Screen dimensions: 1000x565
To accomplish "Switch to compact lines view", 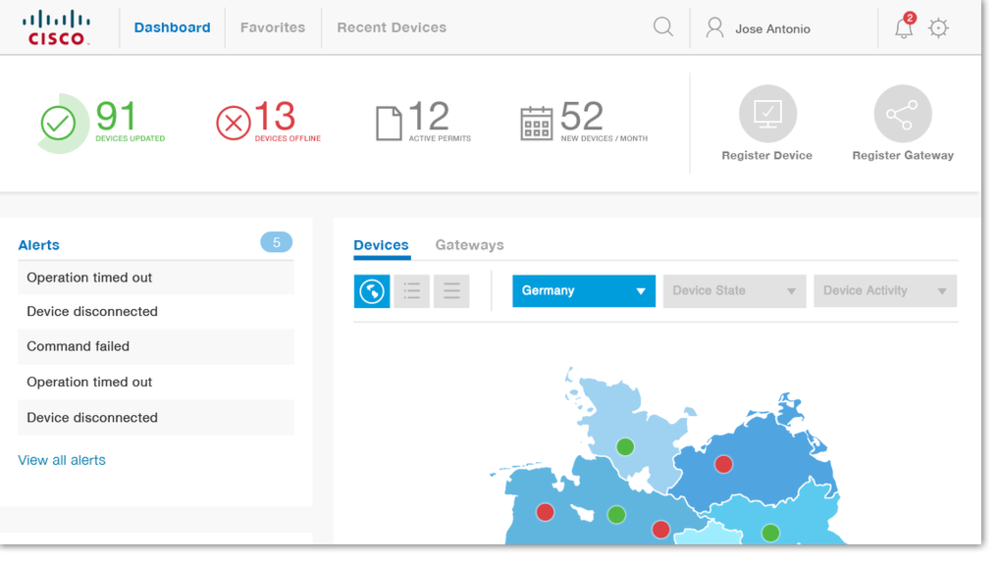I will pos(452,291).
